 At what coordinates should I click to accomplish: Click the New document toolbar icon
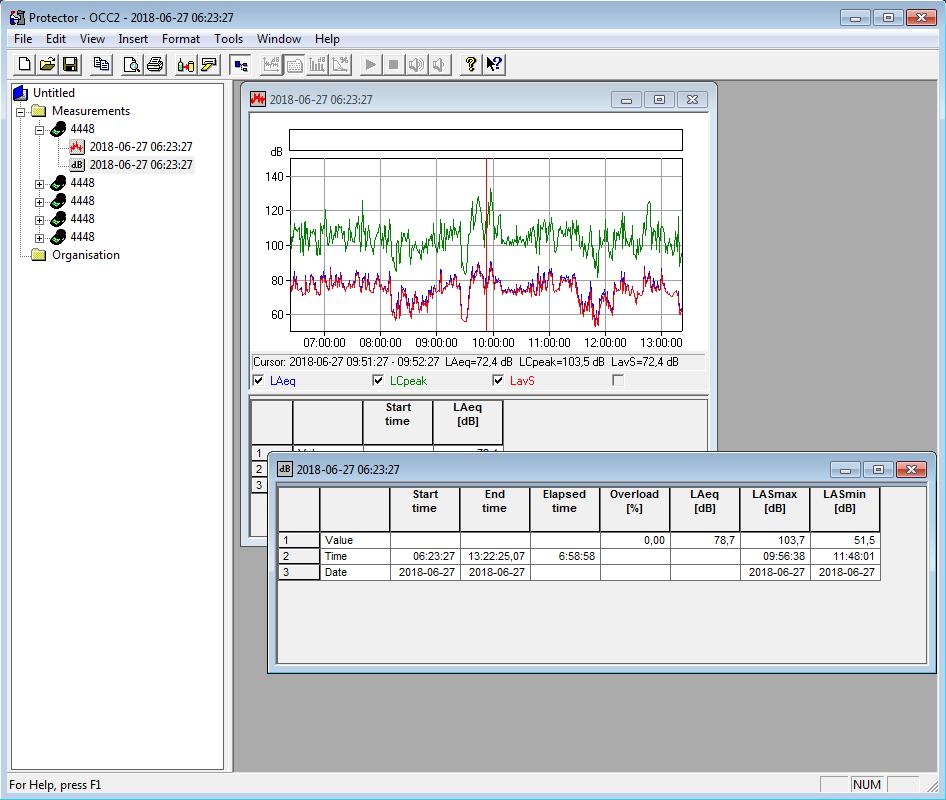pos(25,64)
